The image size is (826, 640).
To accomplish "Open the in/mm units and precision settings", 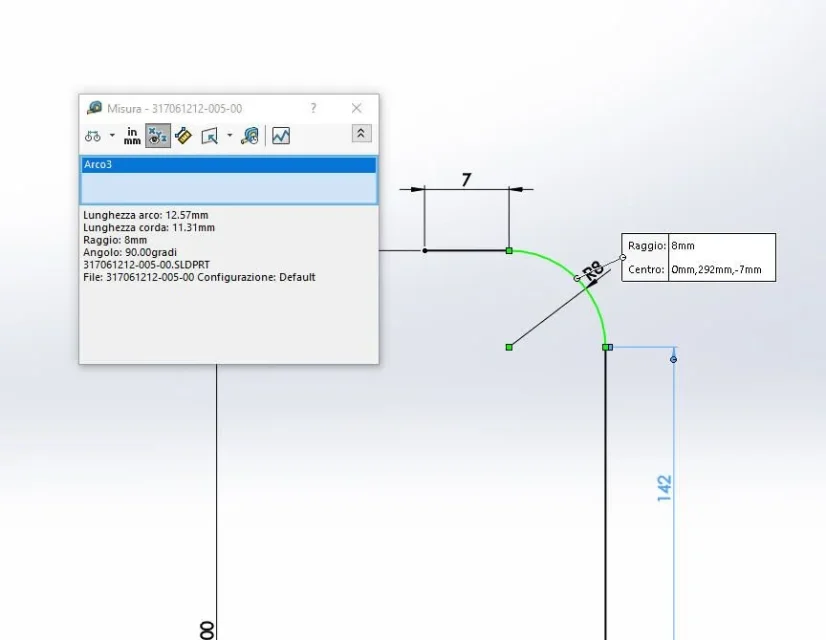I will (132, 136).
